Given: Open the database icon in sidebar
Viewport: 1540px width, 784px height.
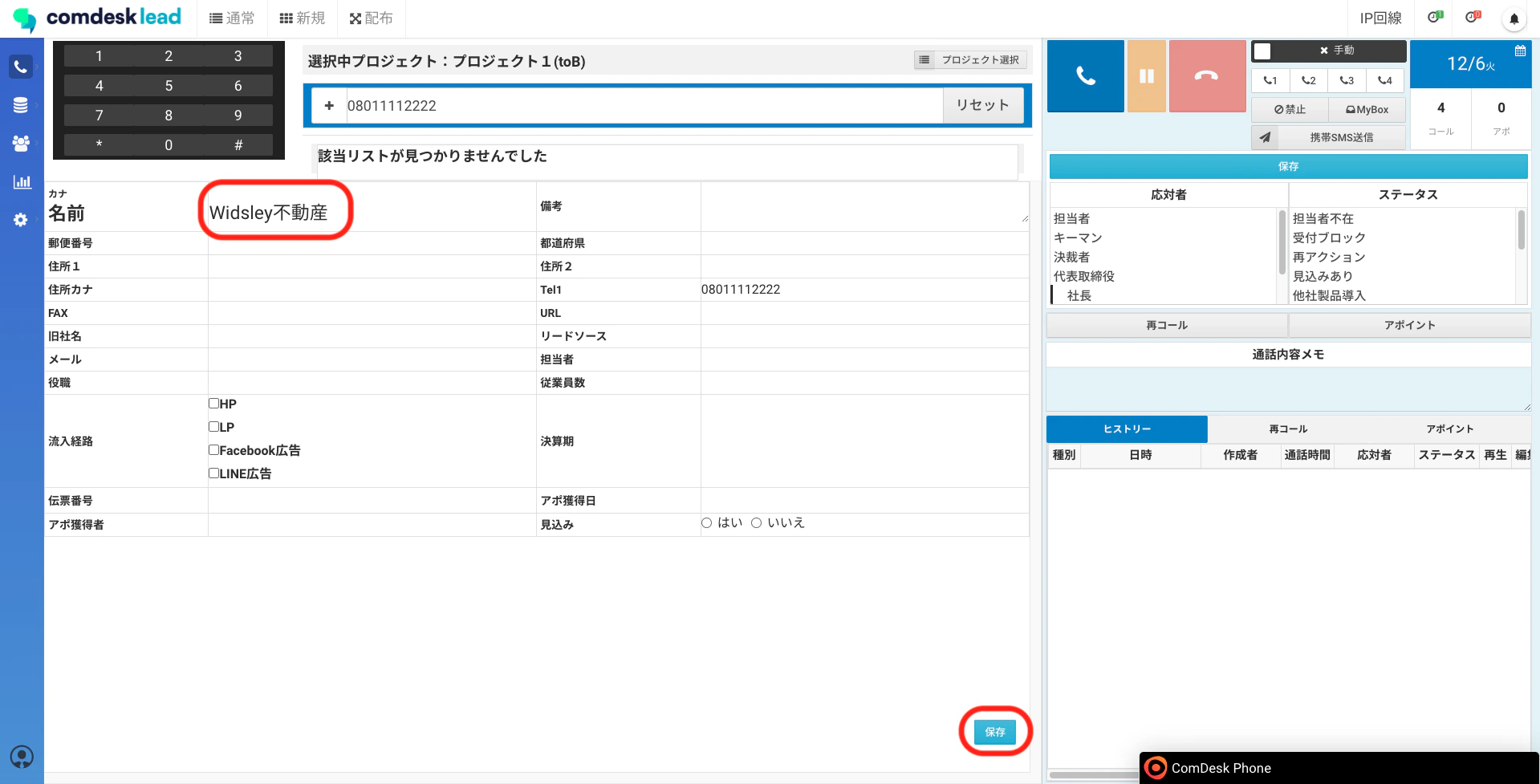Looking at the screenshot, I should (x=21, y=105).
